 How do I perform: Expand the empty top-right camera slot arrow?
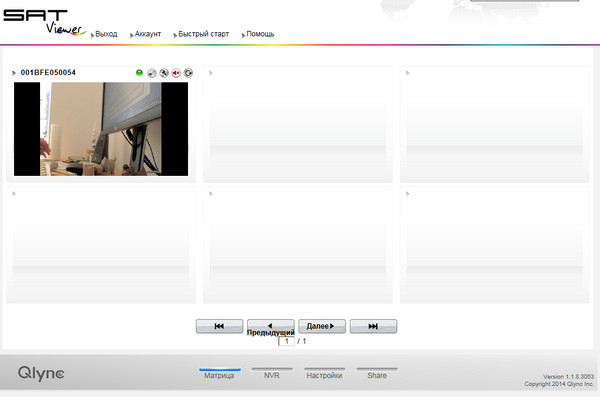pyautogui.click(x=408, y=73)
